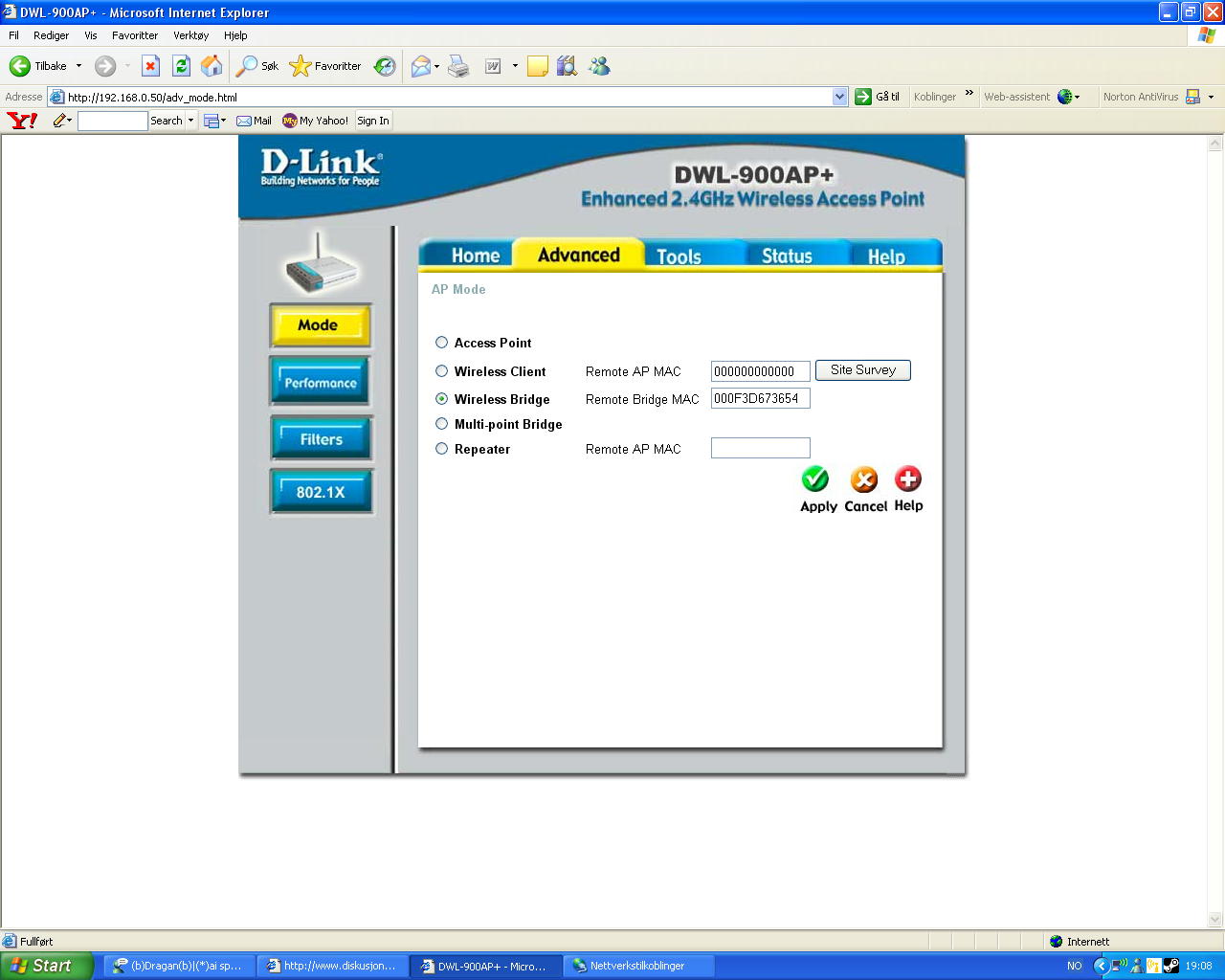This screenshot has height=980, width=1225.
Task: Open the Tilbake history dropdown arrow
Action: [78, 66]
